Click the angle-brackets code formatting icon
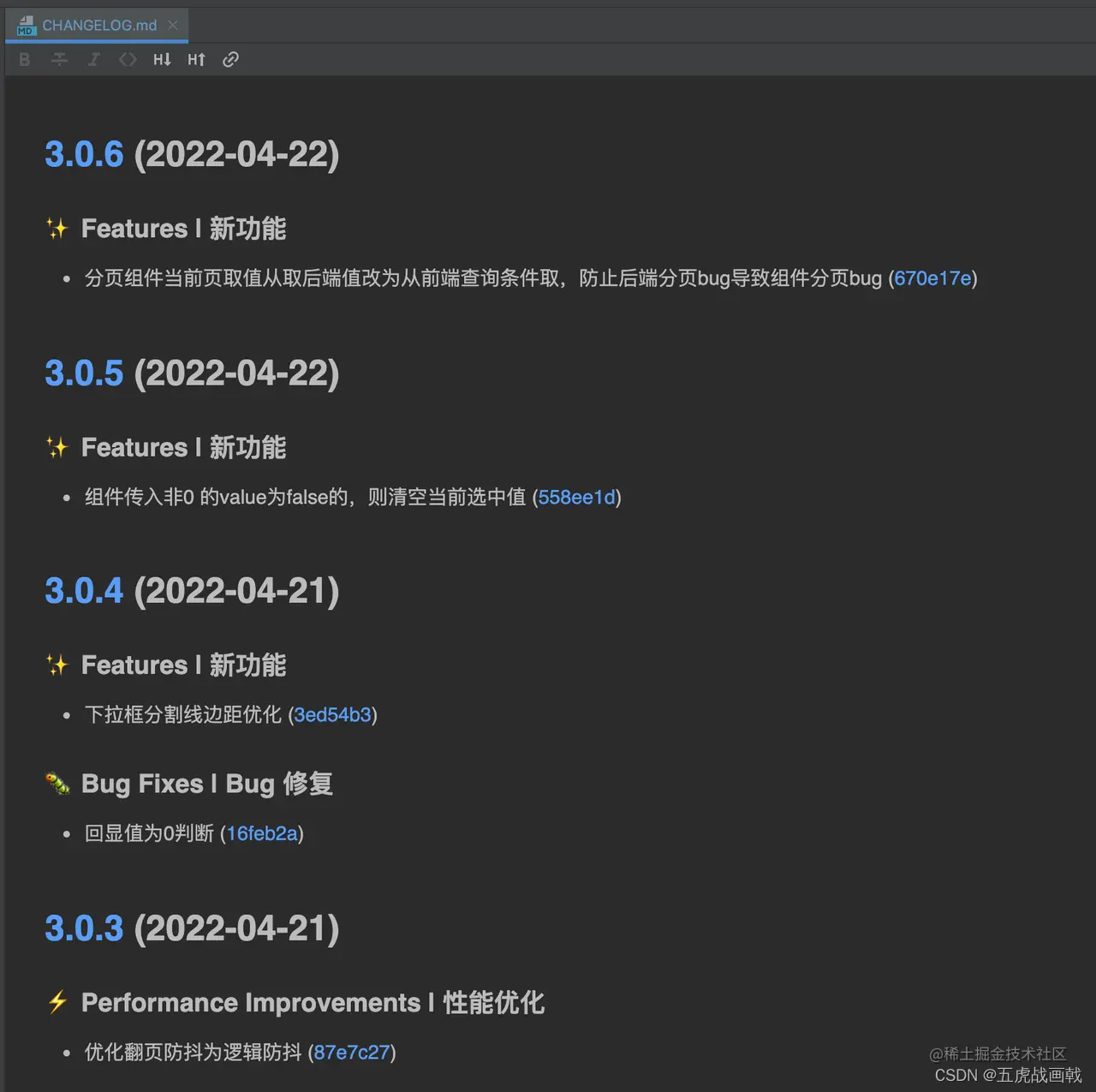This screenshot has width=1096, height=1092. coord(128,59)
